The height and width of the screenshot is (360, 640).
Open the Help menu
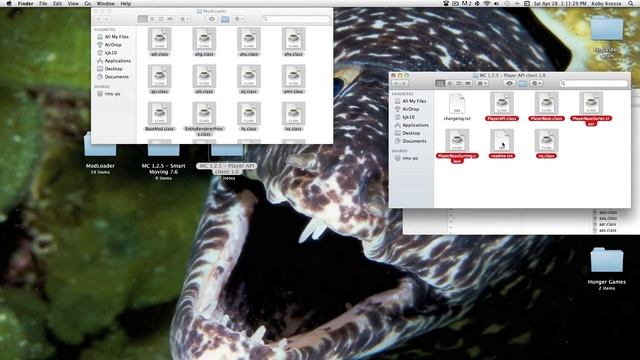(126, 3)
